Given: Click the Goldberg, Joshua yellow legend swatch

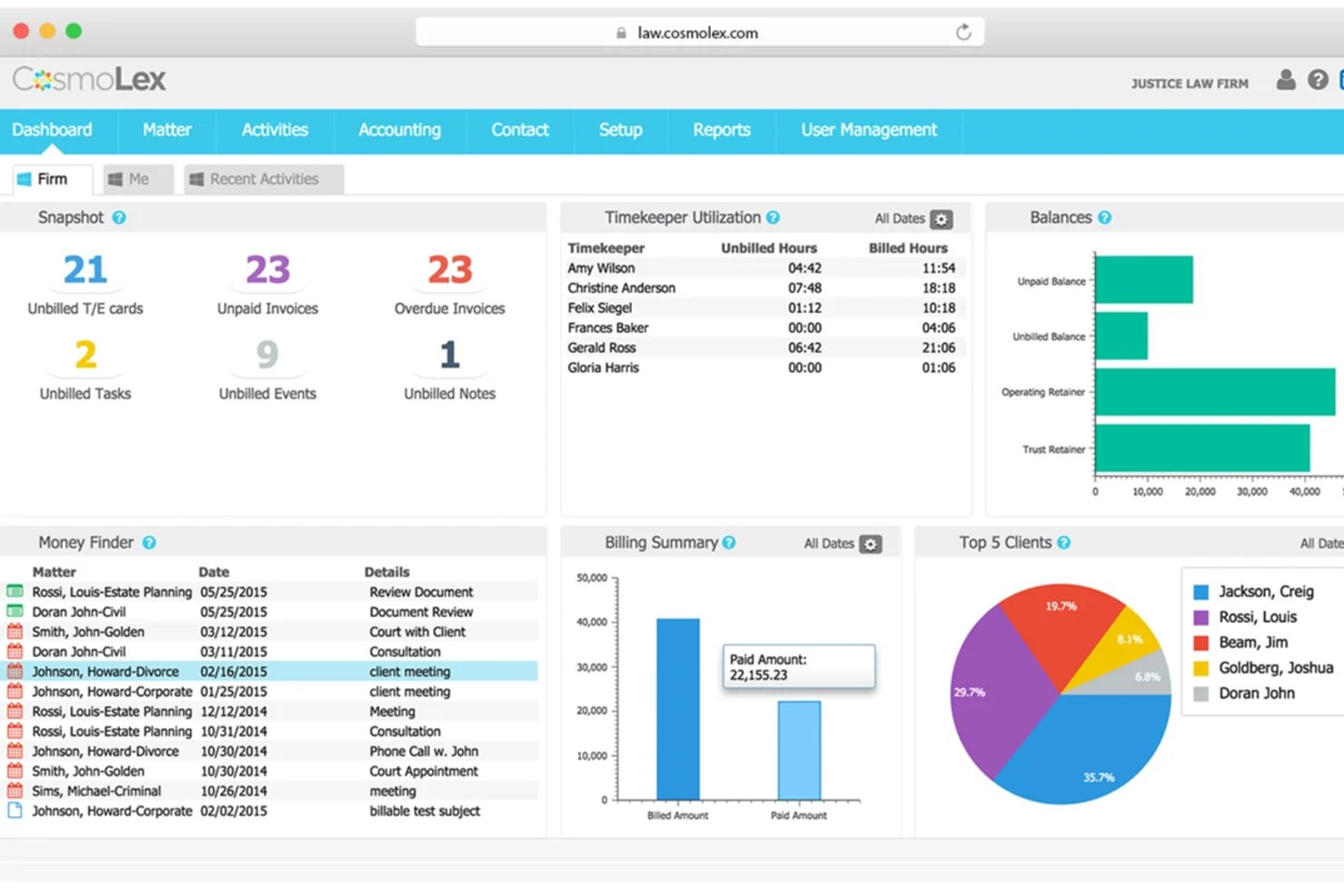Looking at the screenshot, I should point(1201,668).
